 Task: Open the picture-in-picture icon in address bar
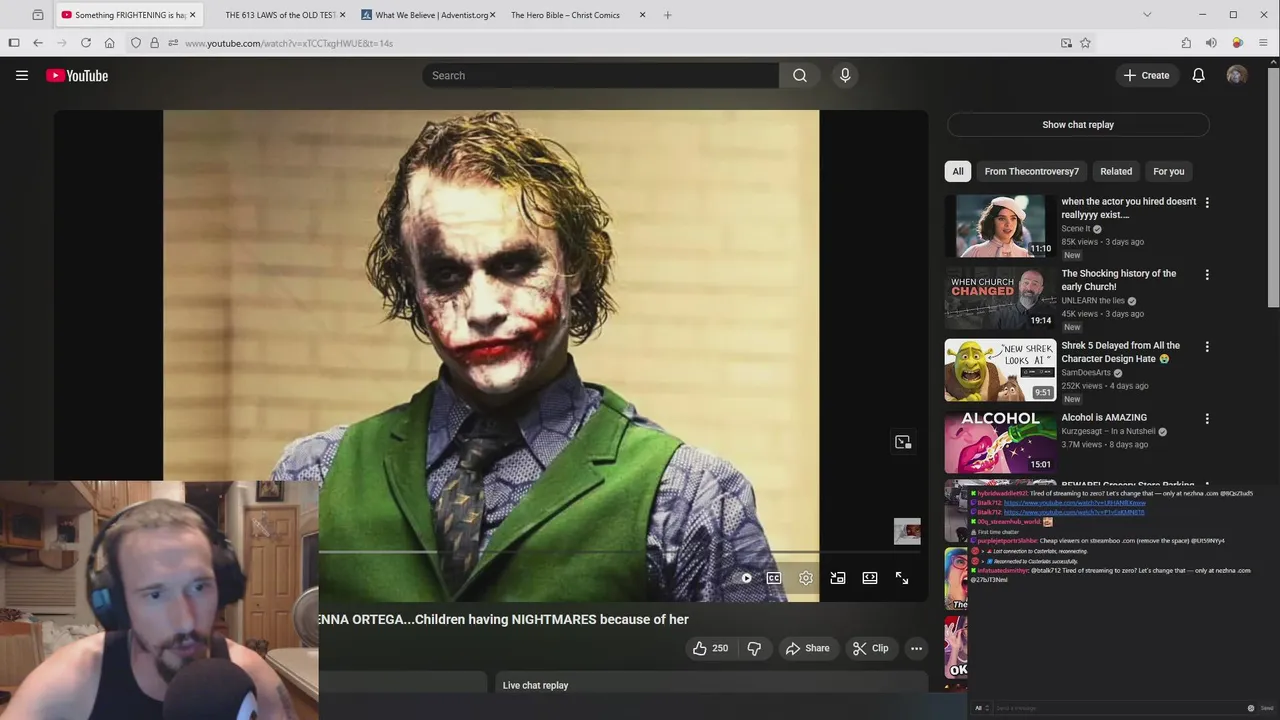click(1066, 43)
